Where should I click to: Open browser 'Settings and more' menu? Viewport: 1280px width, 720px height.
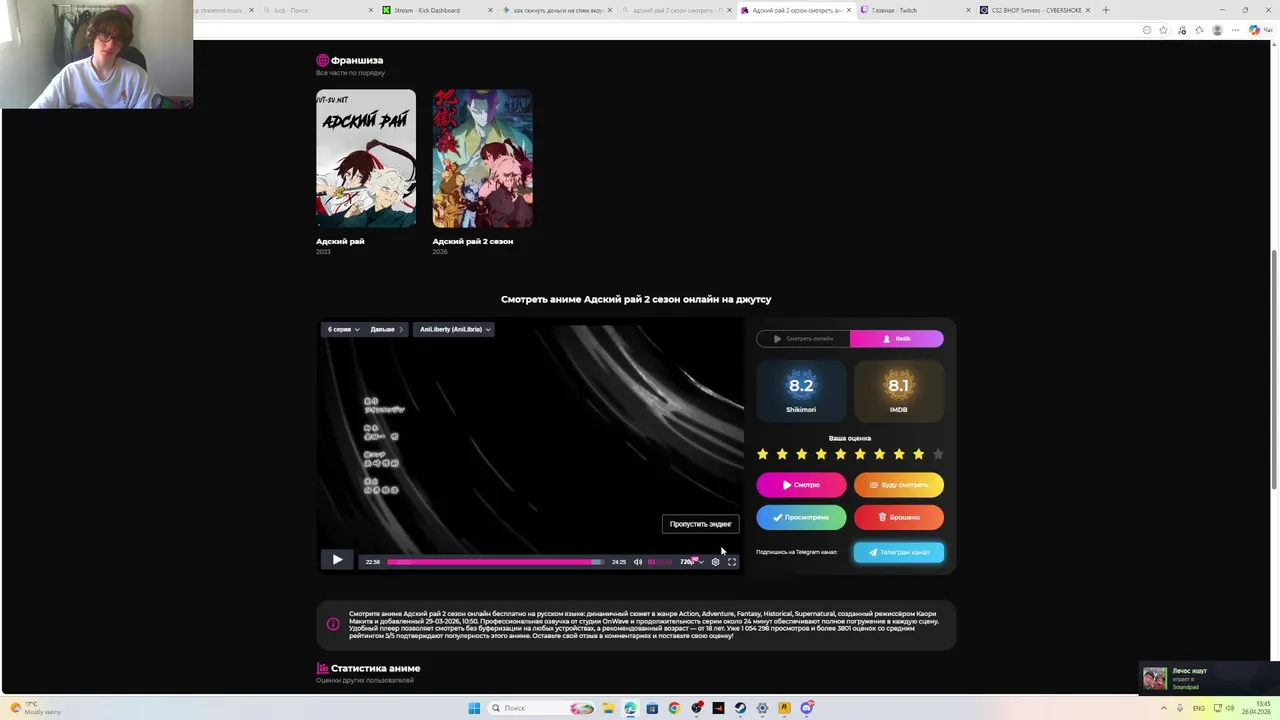[1234, 30]
